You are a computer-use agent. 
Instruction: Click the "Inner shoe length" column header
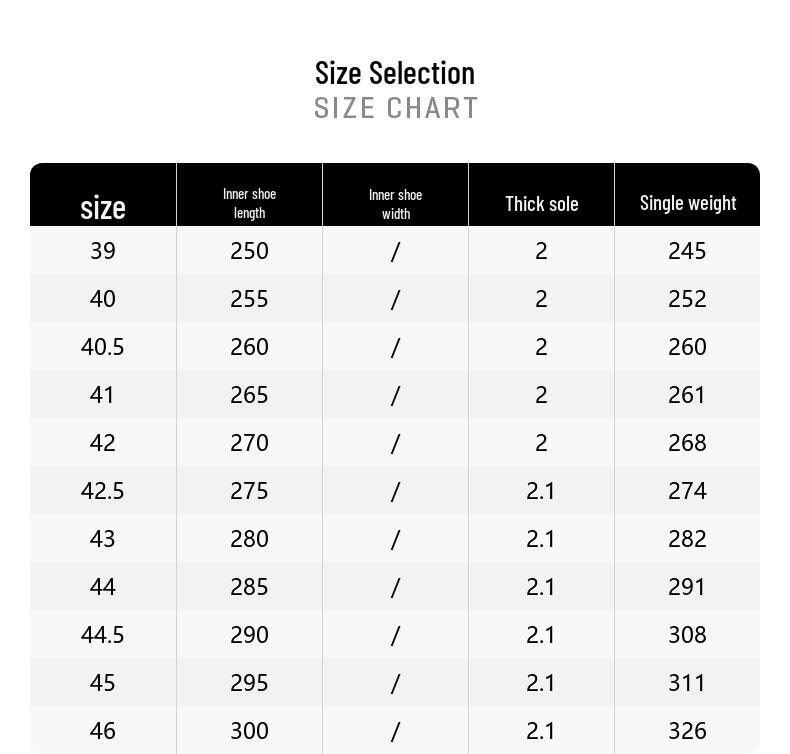(x=249, y=203)
